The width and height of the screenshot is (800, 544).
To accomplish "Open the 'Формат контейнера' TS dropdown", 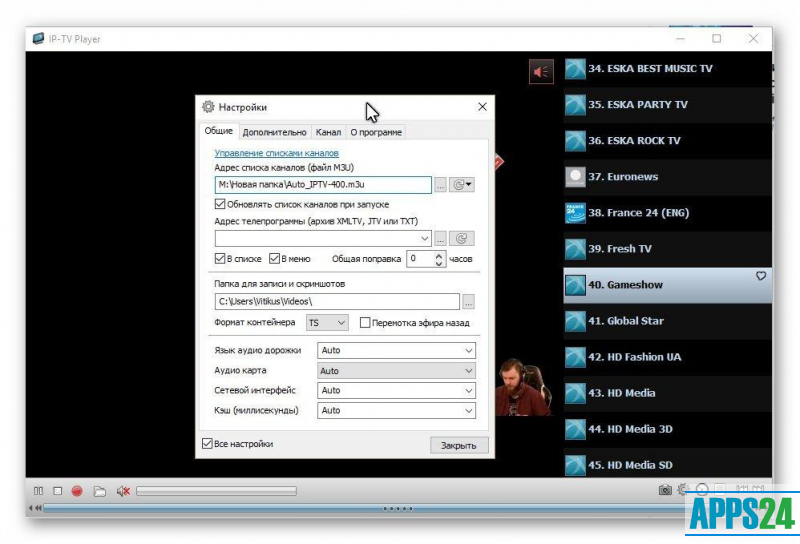I will [x=327, y=323].
